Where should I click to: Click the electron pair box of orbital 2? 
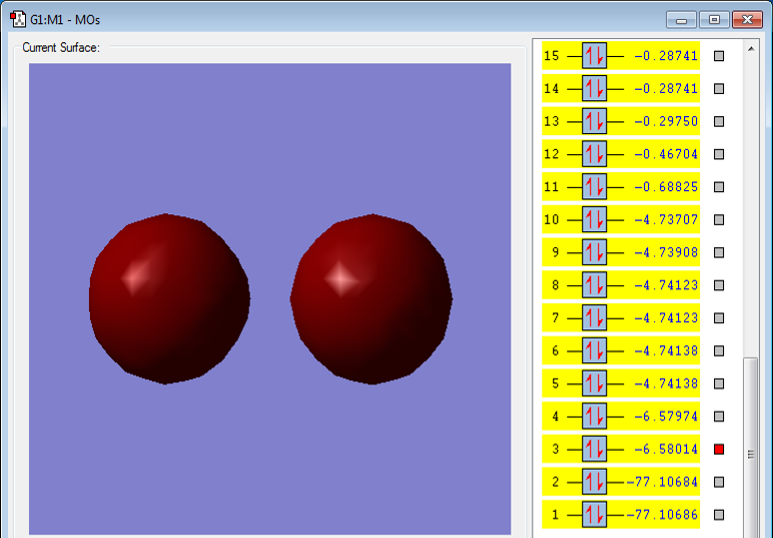pyautogui.click(x=594, y=482)
